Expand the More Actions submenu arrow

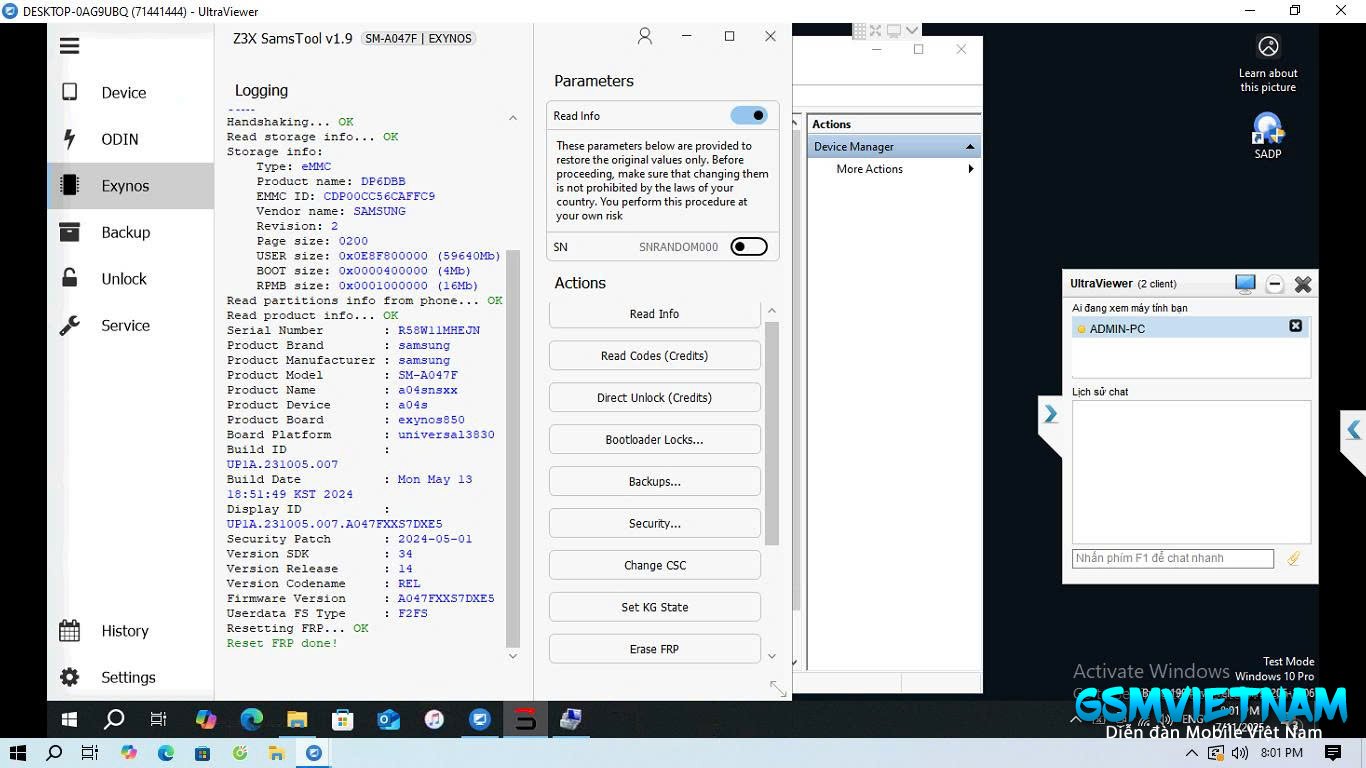[x=970, y=169]
